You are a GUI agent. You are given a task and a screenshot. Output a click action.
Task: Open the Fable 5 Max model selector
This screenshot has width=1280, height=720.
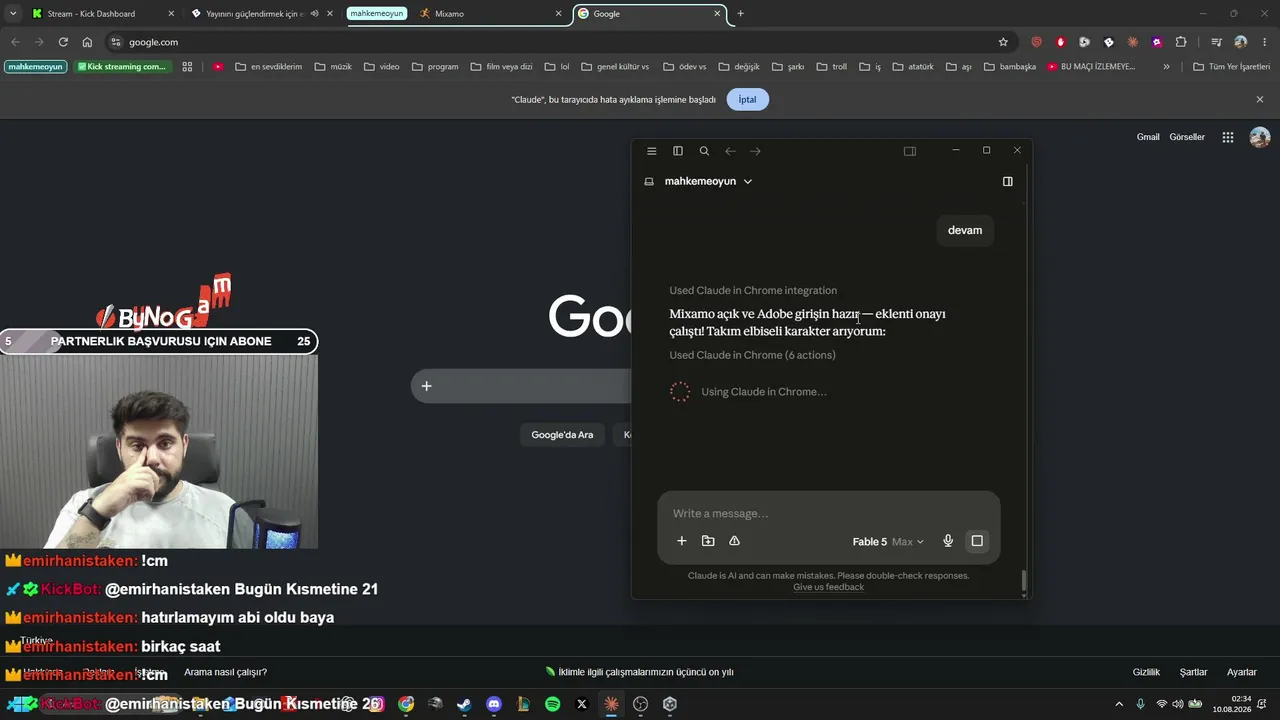888,542
